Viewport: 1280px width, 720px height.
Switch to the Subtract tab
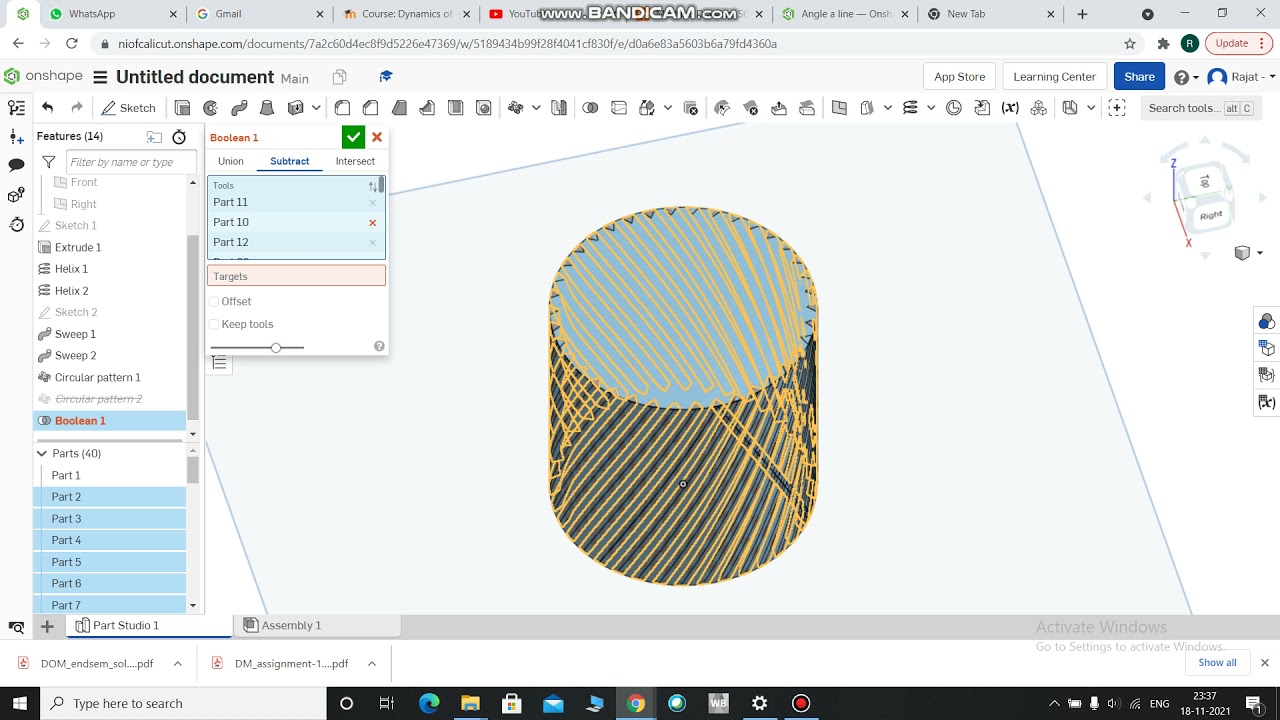(290, 161)
